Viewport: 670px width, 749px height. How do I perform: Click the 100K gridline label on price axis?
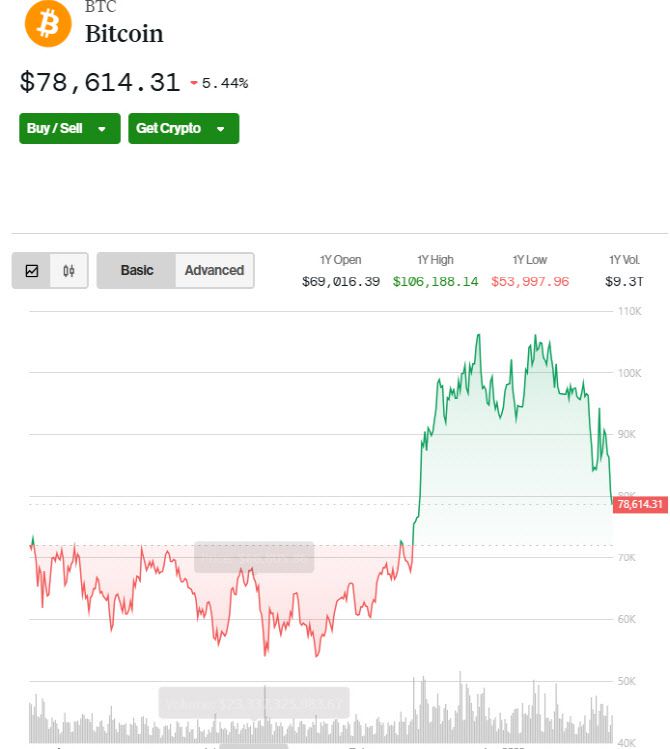629,373
